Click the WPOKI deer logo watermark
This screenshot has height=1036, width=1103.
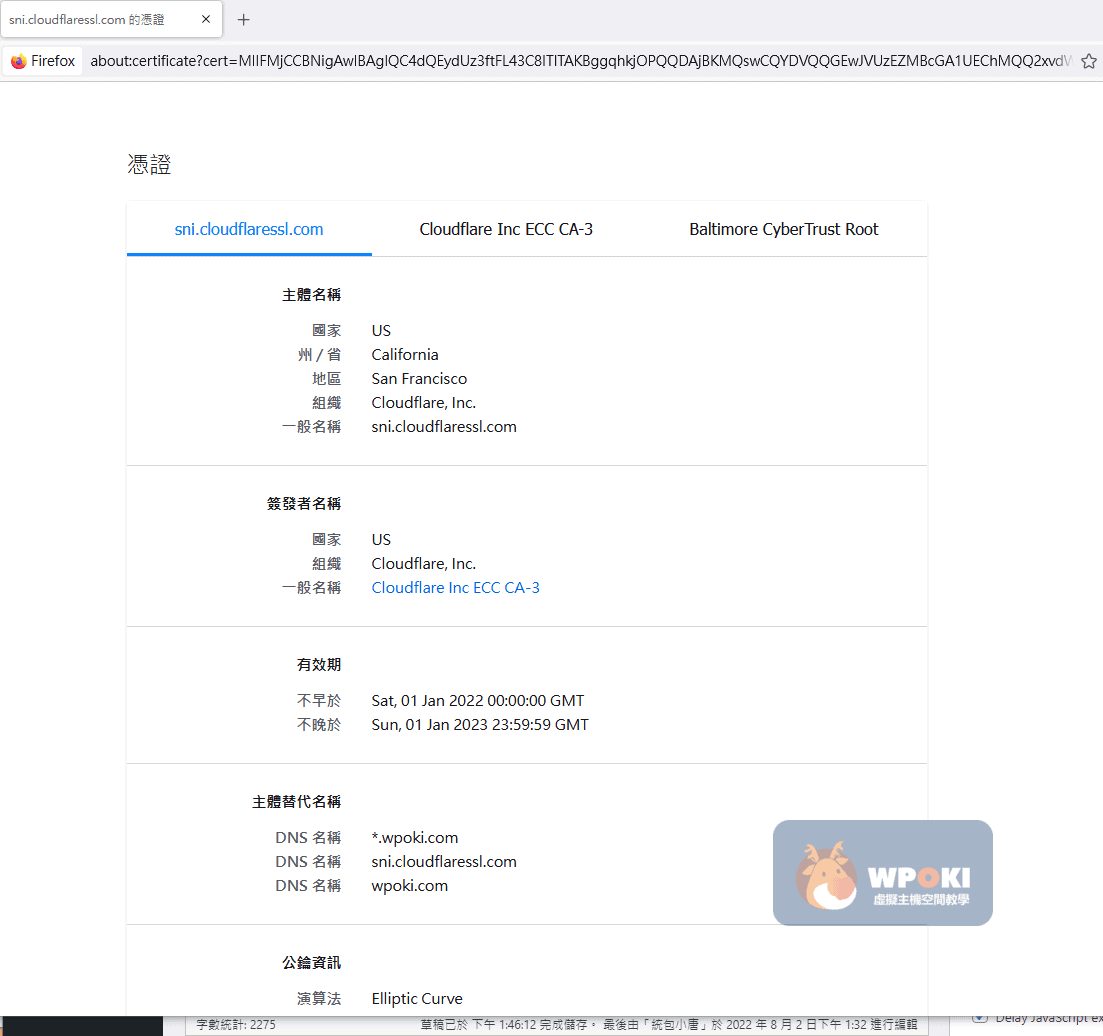(x=826, y=875)
